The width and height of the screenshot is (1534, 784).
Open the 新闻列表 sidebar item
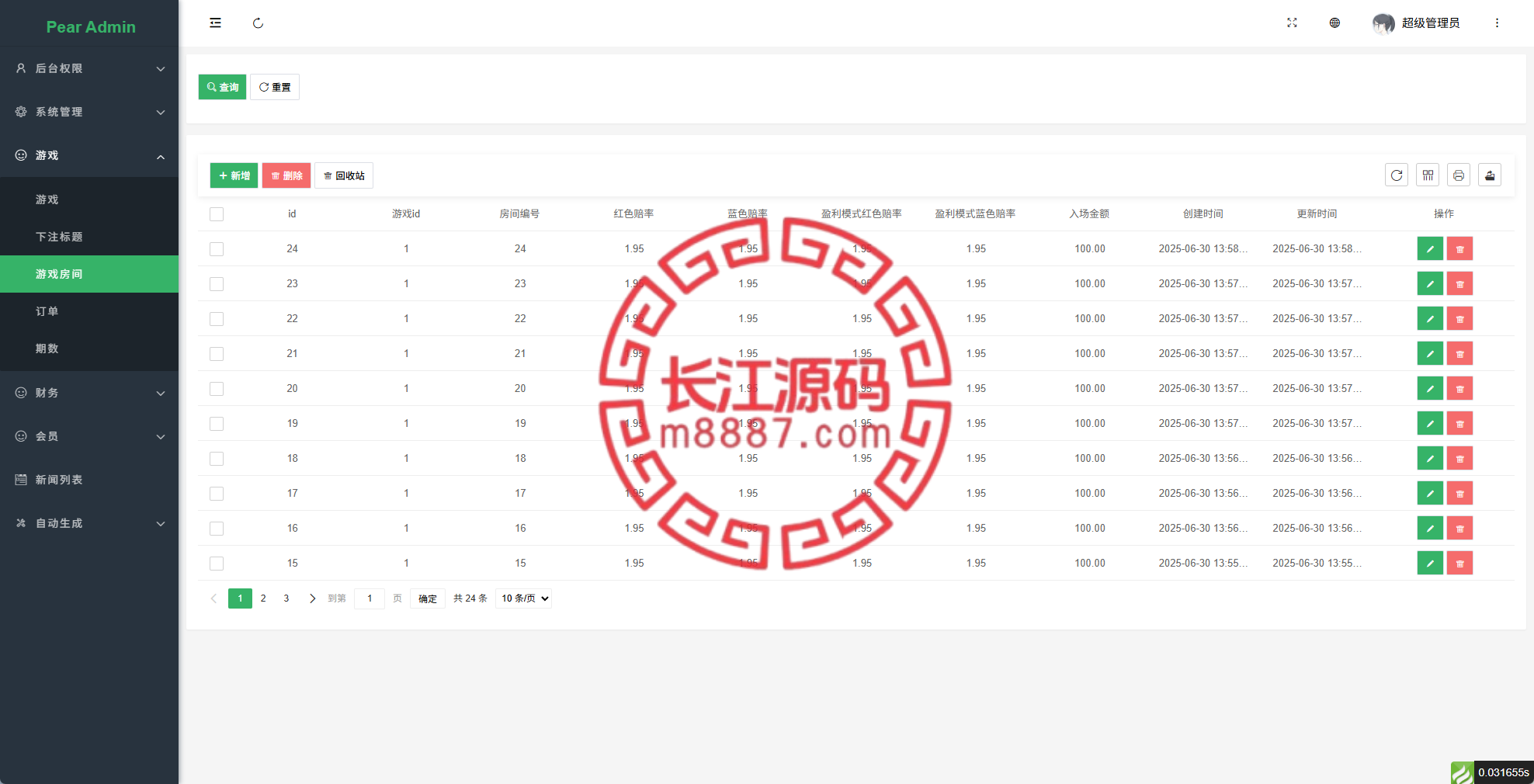point(89,480)
